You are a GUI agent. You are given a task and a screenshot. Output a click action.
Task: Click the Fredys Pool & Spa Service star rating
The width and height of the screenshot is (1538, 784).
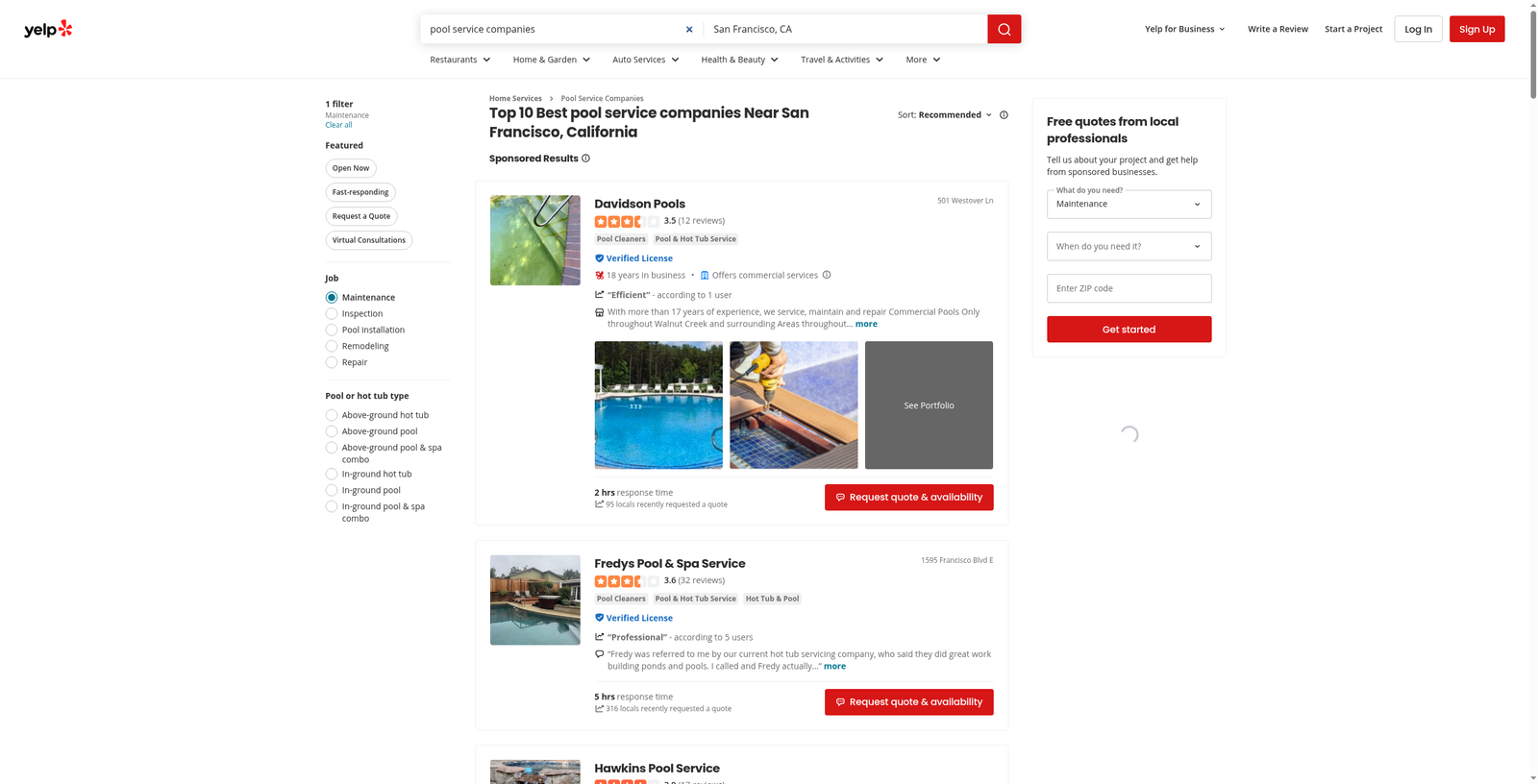[x=627, y=580]
